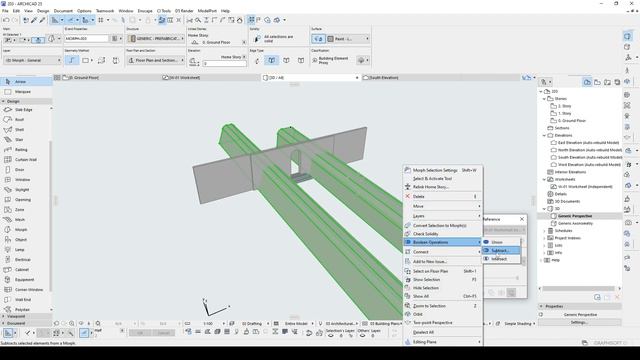This screenshot has height=360, width=640.
Task: Click the Navigator horizontal scrollbar
Action: 579,289
